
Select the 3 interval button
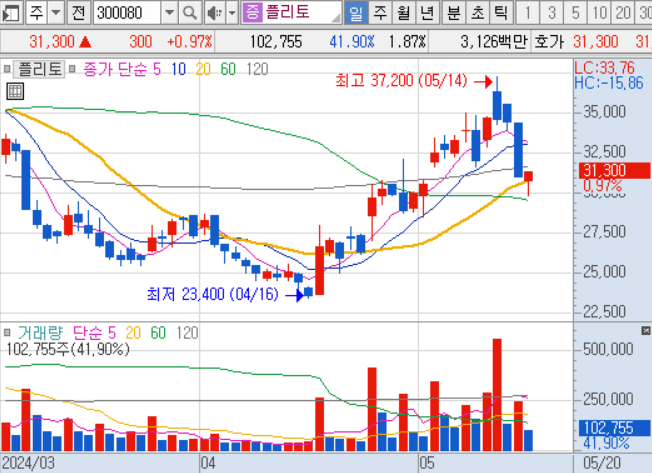(551, 13)
